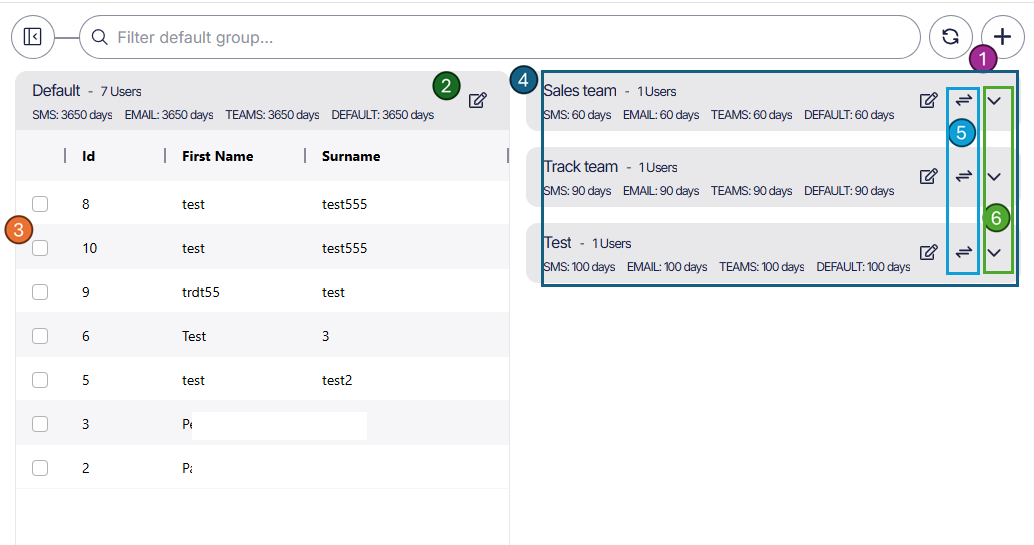Expand the Track team user list
This screenshot has height=545, width=1034.
point(994,176)
